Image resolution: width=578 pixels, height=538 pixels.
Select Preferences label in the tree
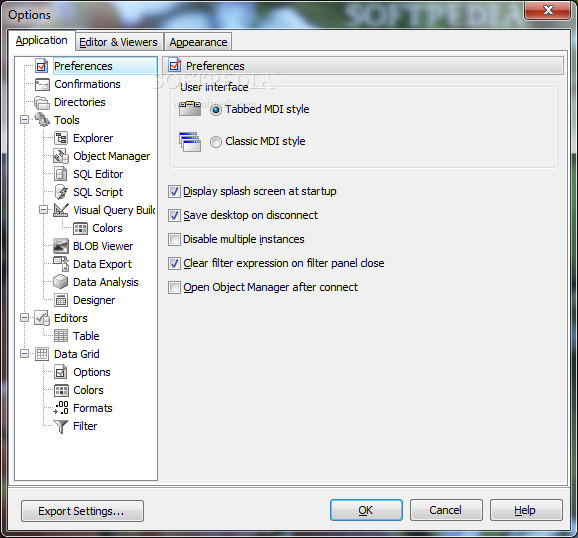pyautogui.click(x=83, y=66)
